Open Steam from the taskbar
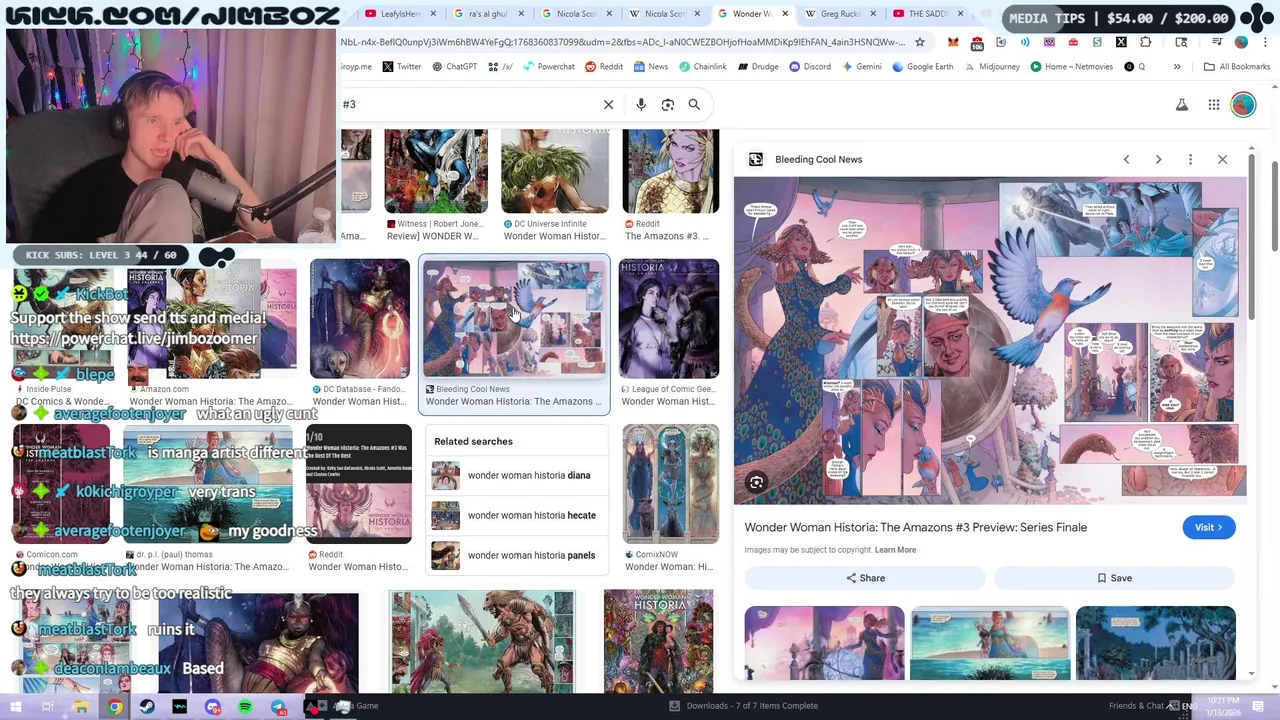The image size is (1280, 720). pyautogui.click(x=147, y=706)
